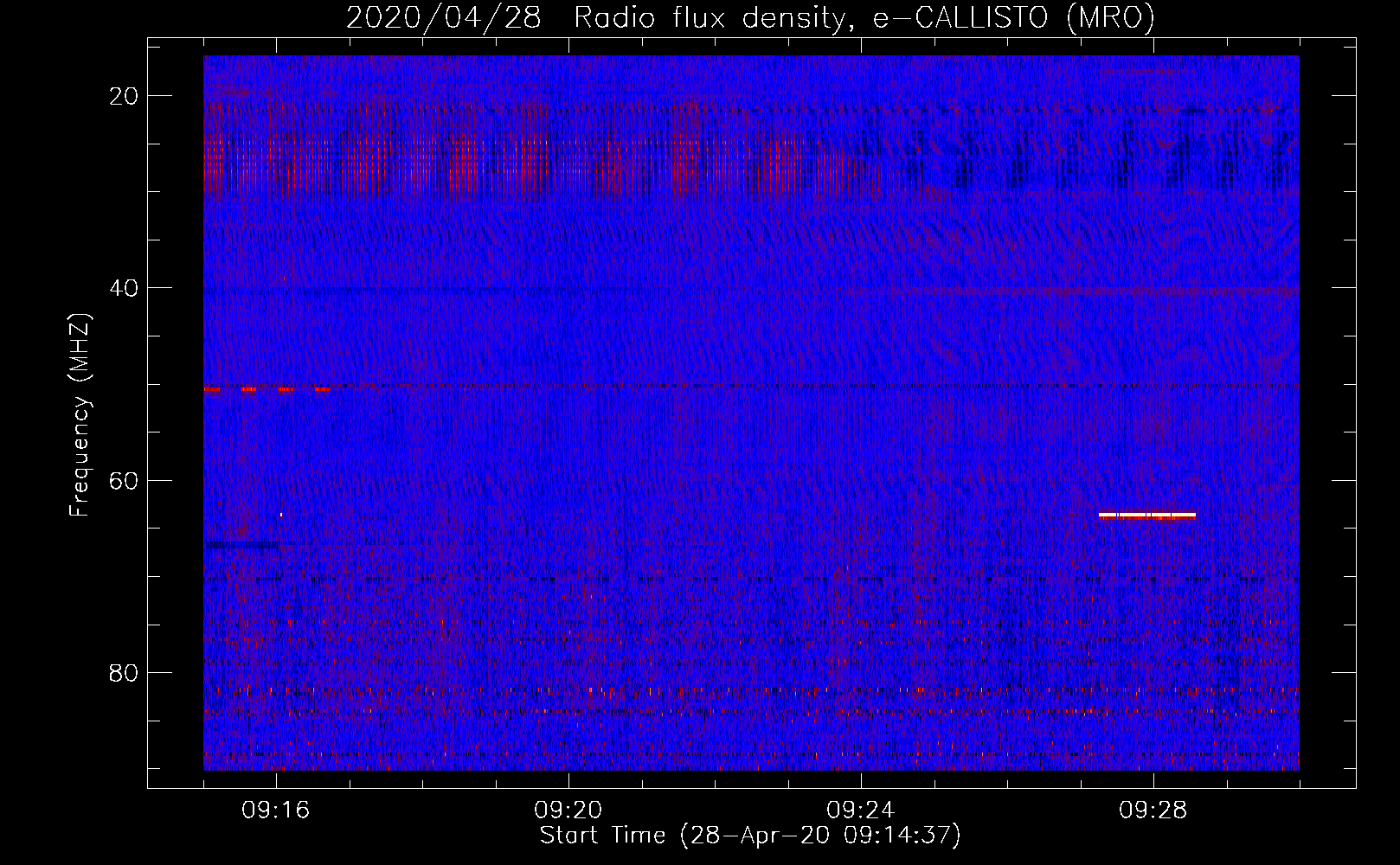Click the 'Frequency (MHZ)' axis label
This screenshot has width=1400, height=865.
click(x=80, y=415)
